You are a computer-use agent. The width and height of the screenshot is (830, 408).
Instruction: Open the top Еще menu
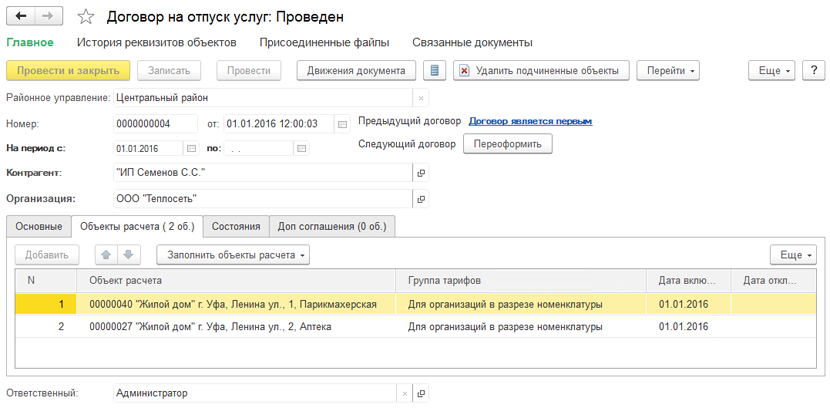773,71
